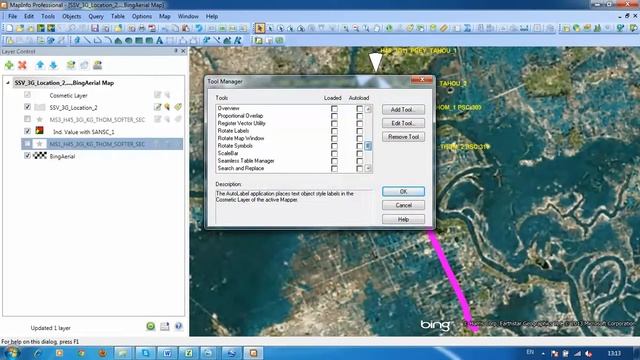Click the red Remove Layers icon
Image resolution: width=640 pixels, height=360 pixels.
click(x=22, y=65)
